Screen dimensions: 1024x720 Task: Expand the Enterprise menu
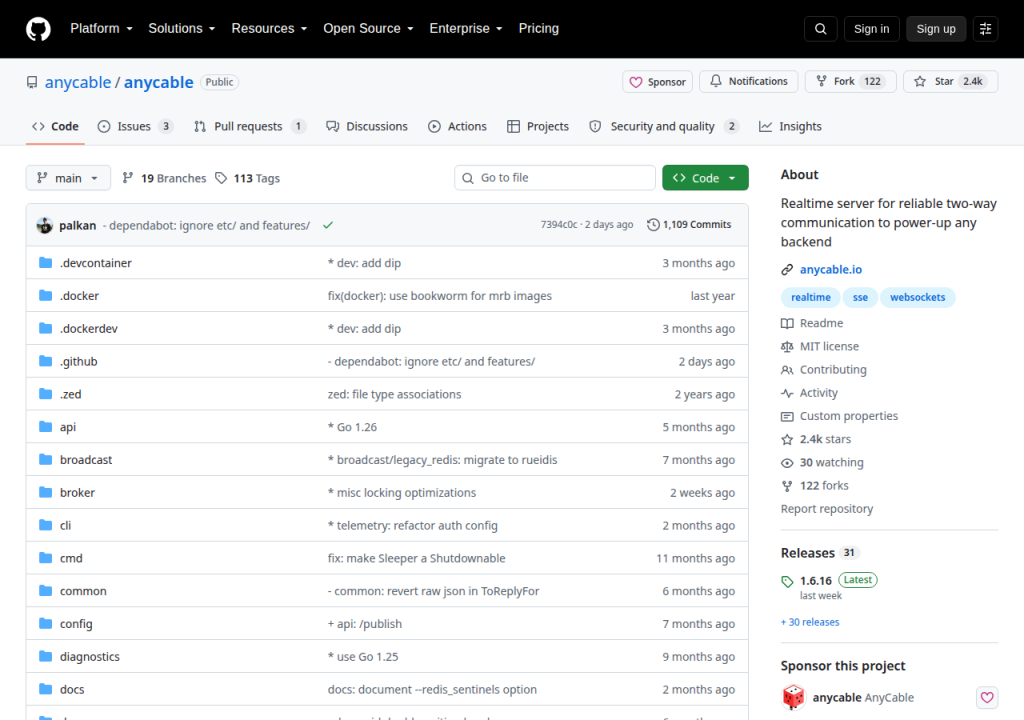(466, 29)
